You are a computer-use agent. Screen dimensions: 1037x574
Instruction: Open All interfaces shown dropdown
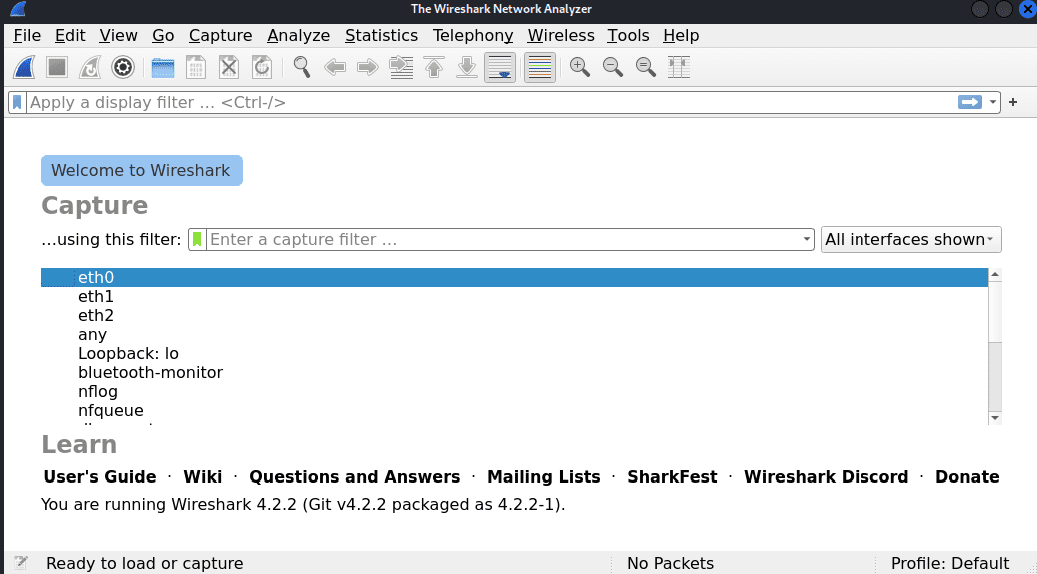point(911,239)
